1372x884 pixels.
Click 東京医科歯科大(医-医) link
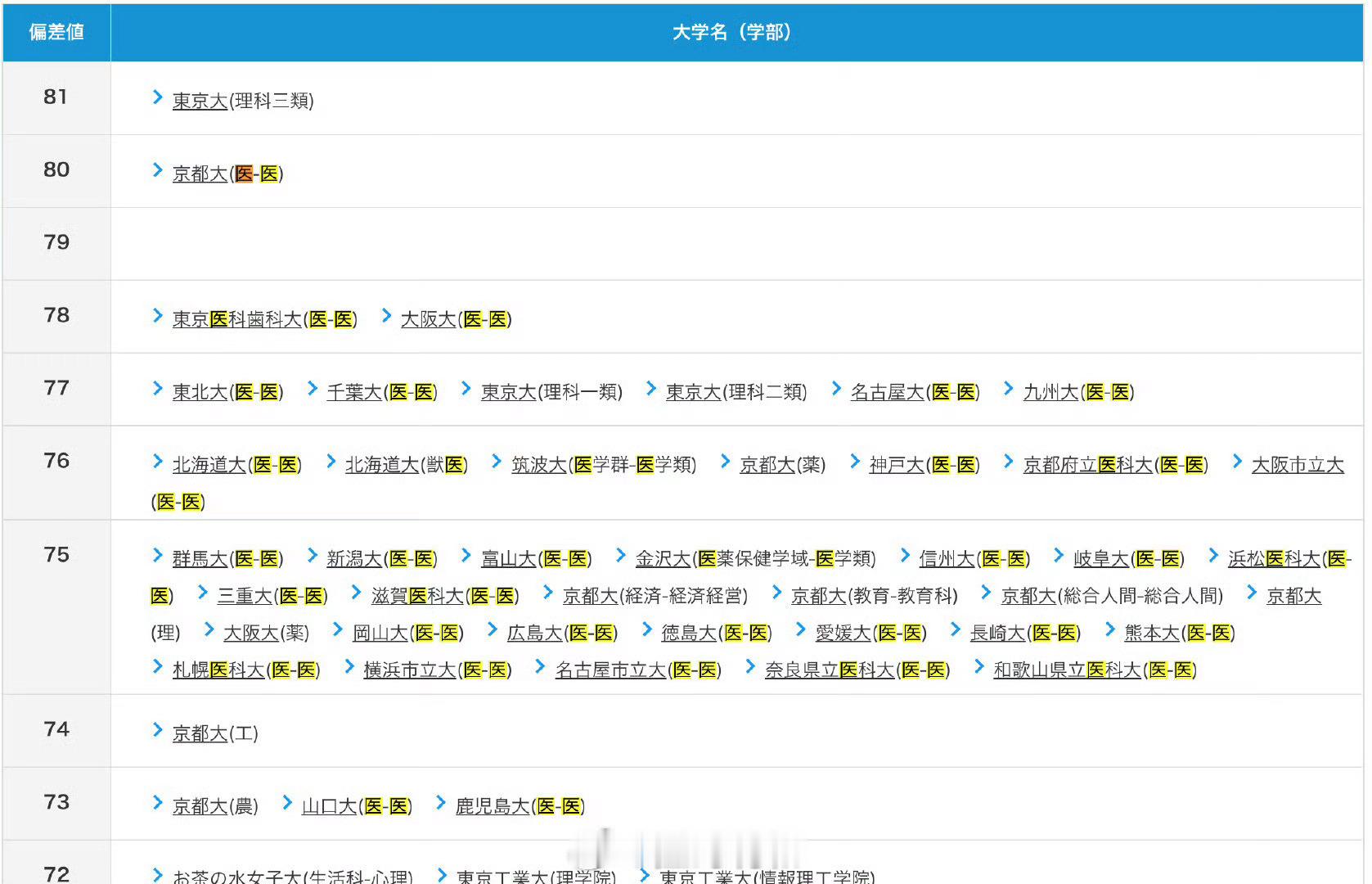coord(264,319)
